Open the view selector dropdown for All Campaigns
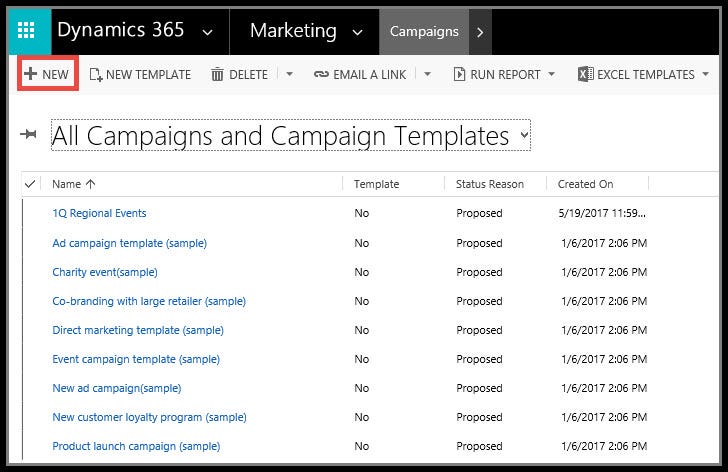The height and width of the screenshot is (472, 728). [x=524, y=136]
